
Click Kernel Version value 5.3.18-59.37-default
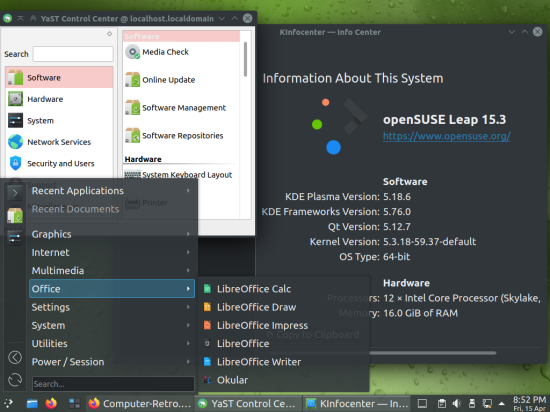(x=429, y=242)
